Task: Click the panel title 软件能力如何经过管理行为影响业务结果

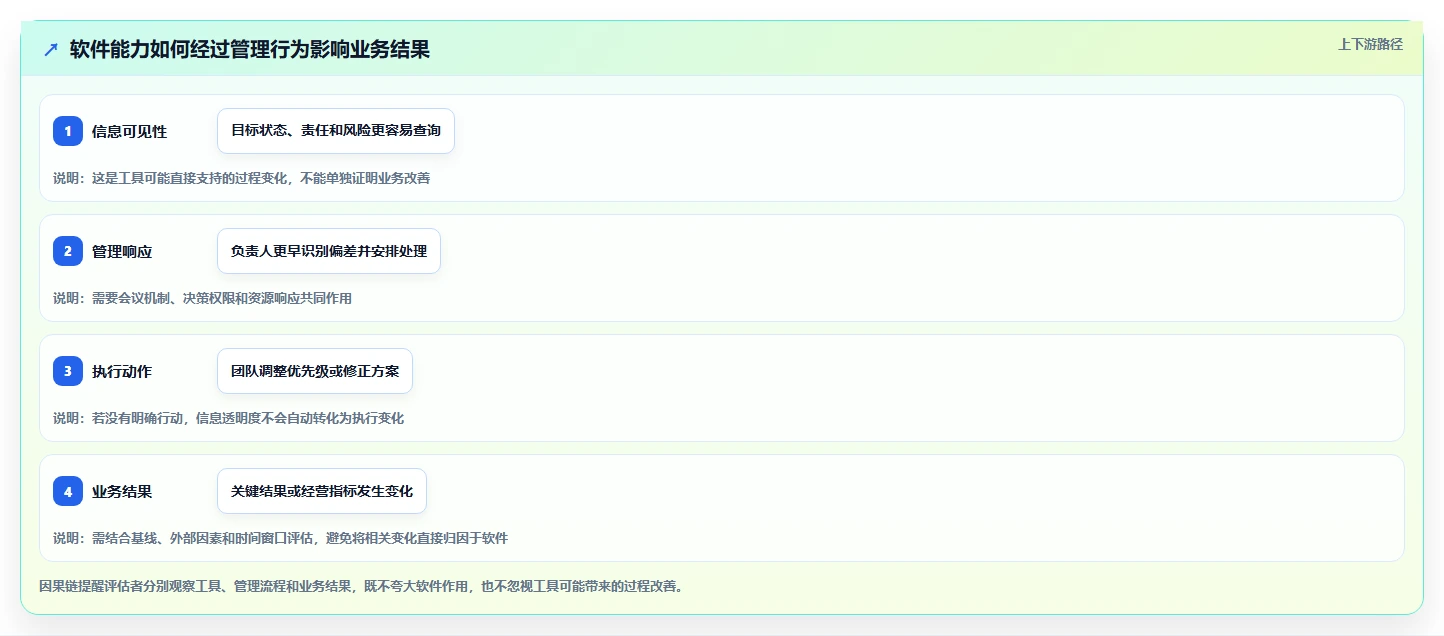Action: tap(250, 49)
